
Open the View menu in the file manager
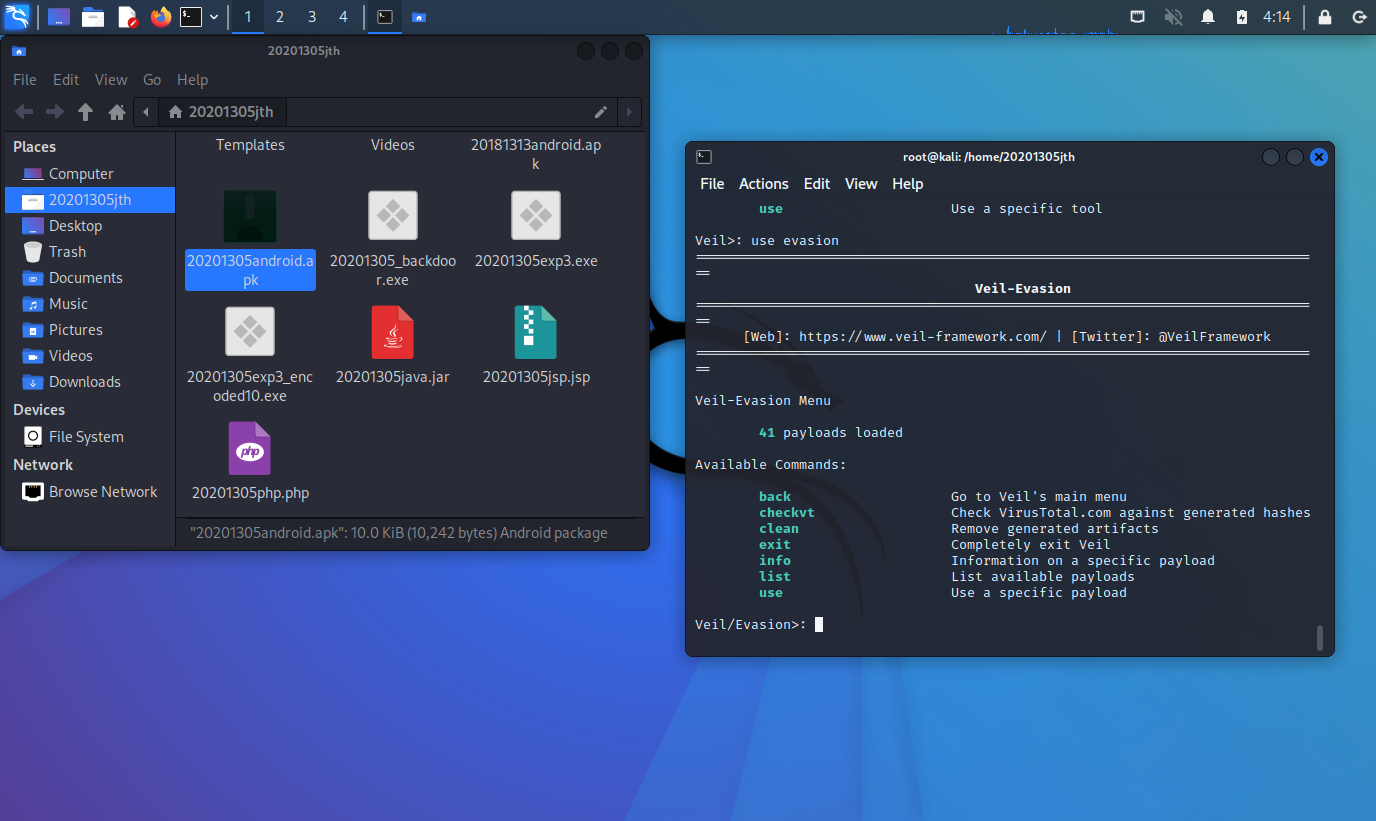click(x=111, y=80)
